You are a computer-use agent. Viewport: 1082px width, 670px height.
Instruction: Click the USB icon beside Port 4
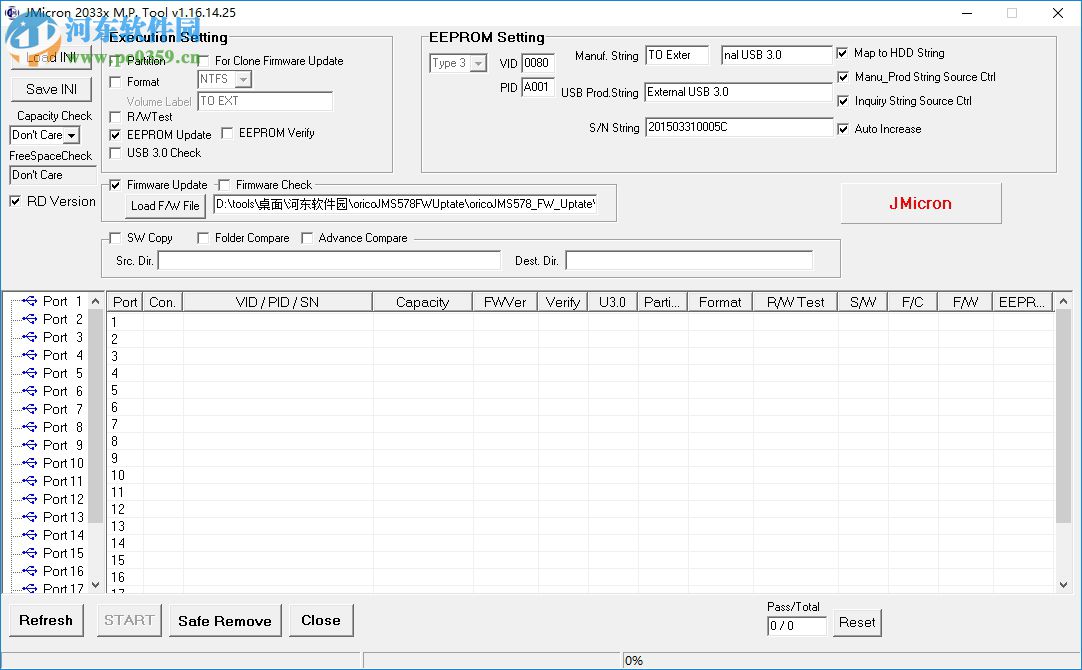pos(30,355)
